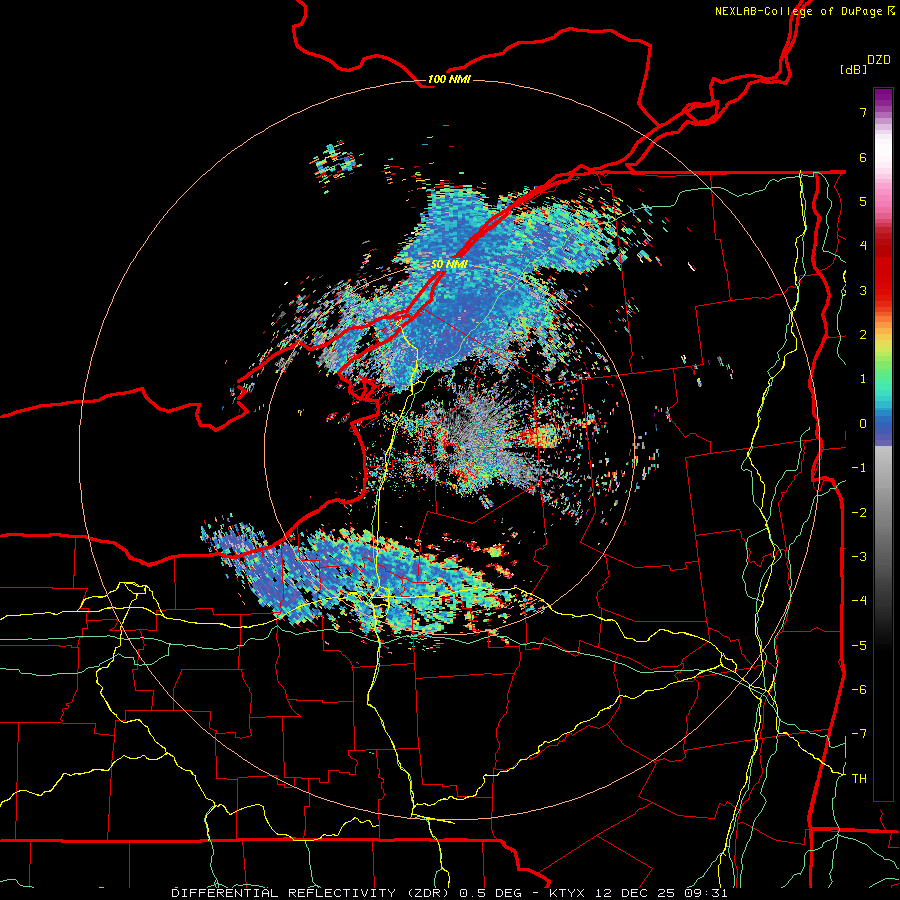Click the 1 value on color scale
Screen dimensions: 900x900
click(x=863, y=379)
